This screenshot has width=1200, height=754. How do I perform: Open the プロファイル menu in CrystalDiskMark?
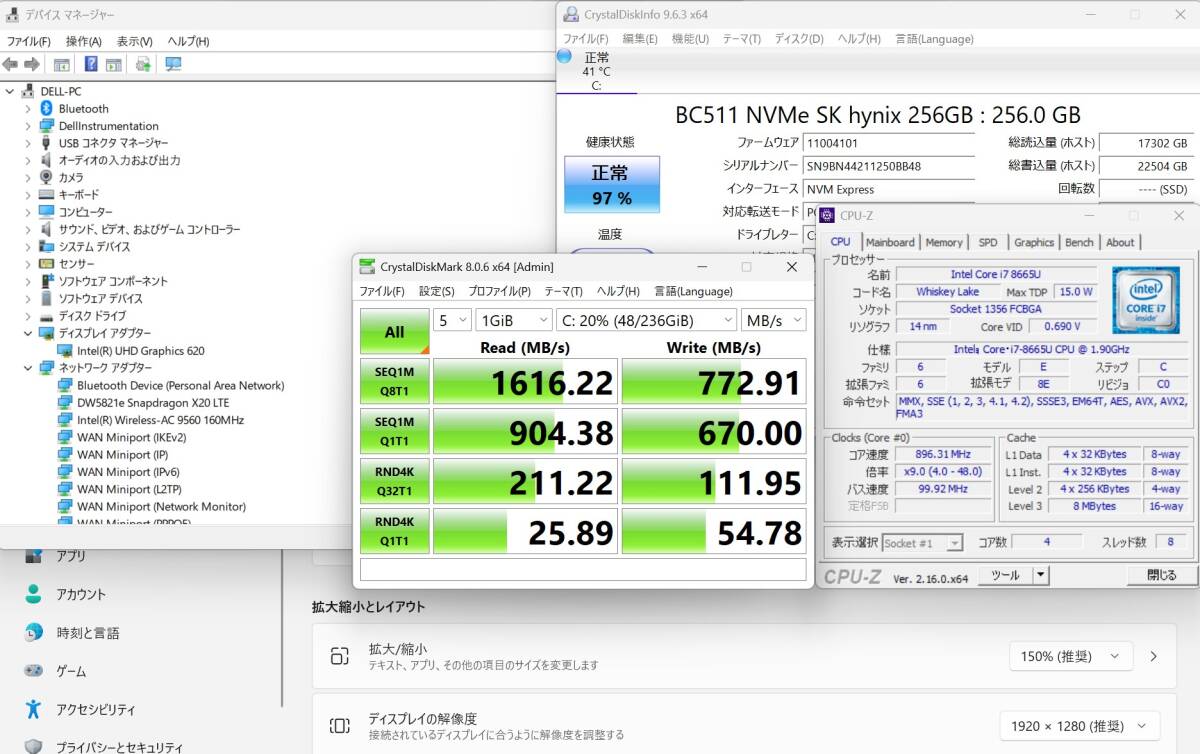click(x=499, y=291)
